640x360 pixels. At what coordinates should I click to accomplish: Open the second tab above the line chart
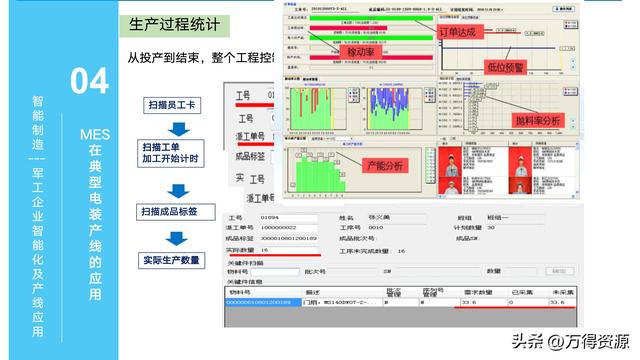tap(470, 18)
